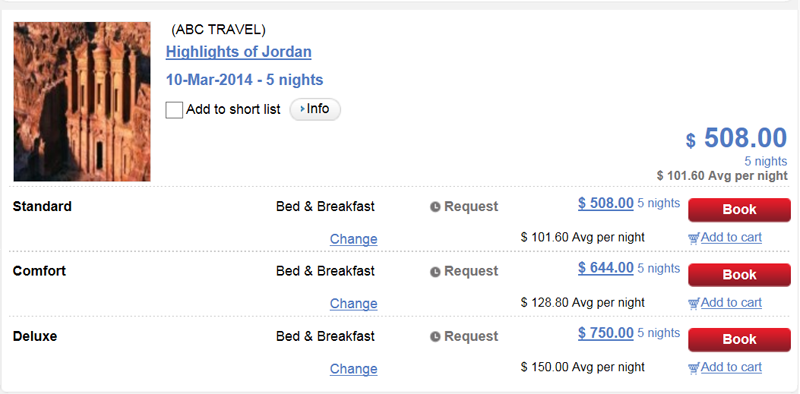The height and width of the screenshot is (394, 800).
Task: Book the Standard package
Action: pos(739,210)
